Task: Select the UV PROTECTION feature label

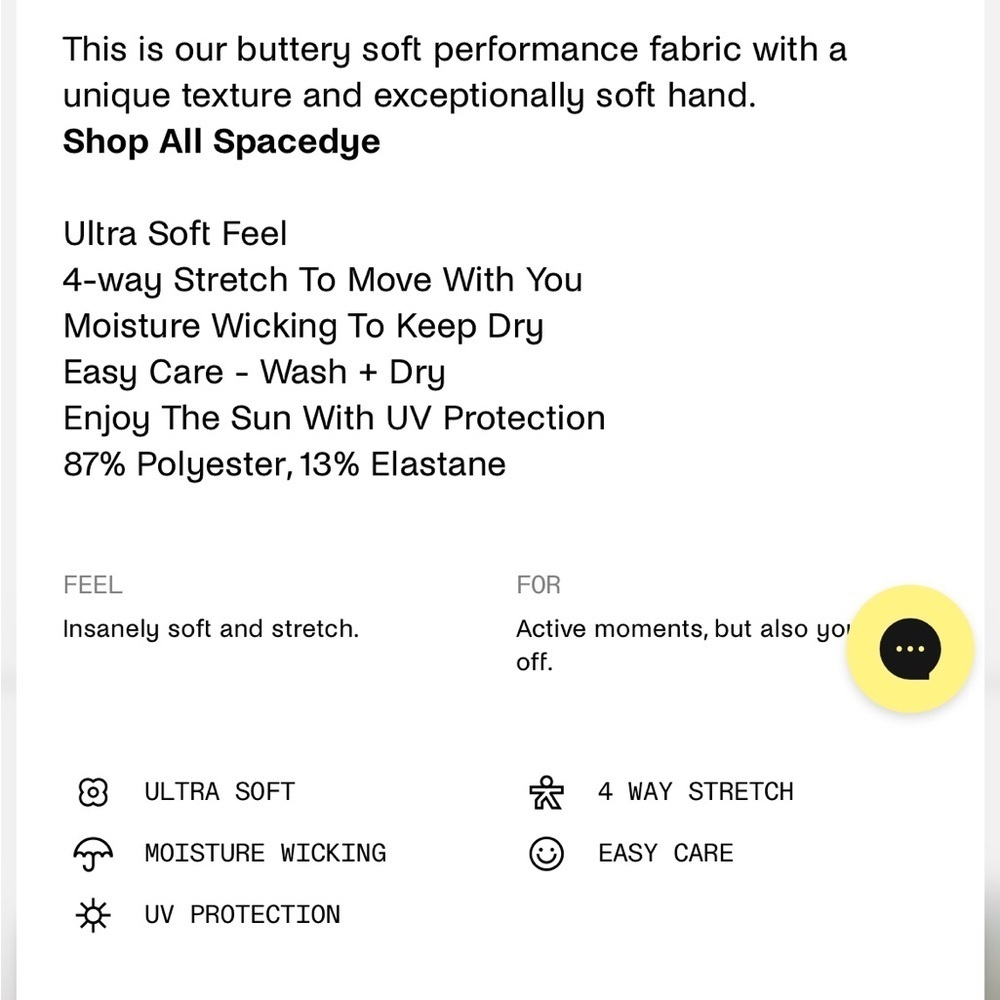Action: [242, 915]
